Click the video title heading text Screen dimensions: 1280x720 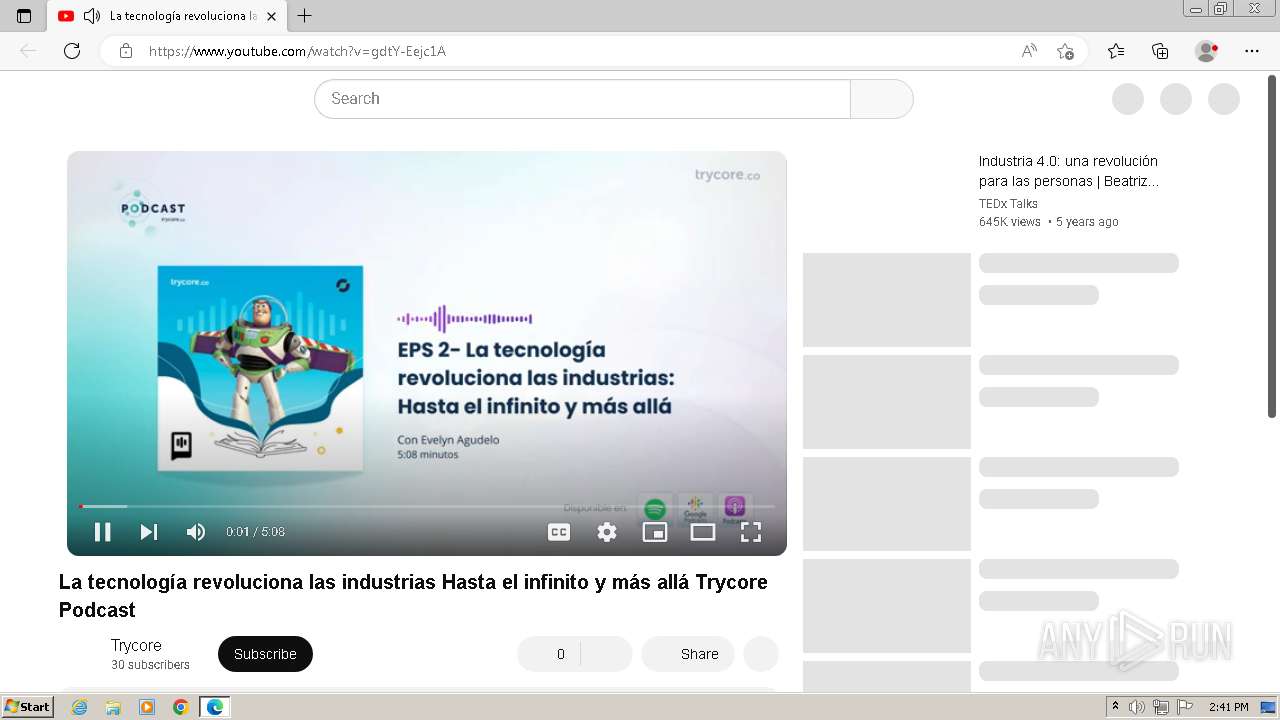(413, 596)
